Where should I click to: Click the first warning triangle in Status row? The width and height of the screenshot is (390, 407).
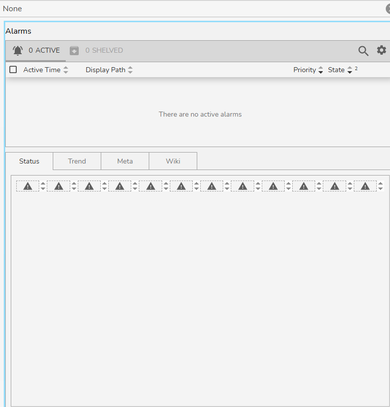point(28,186)
